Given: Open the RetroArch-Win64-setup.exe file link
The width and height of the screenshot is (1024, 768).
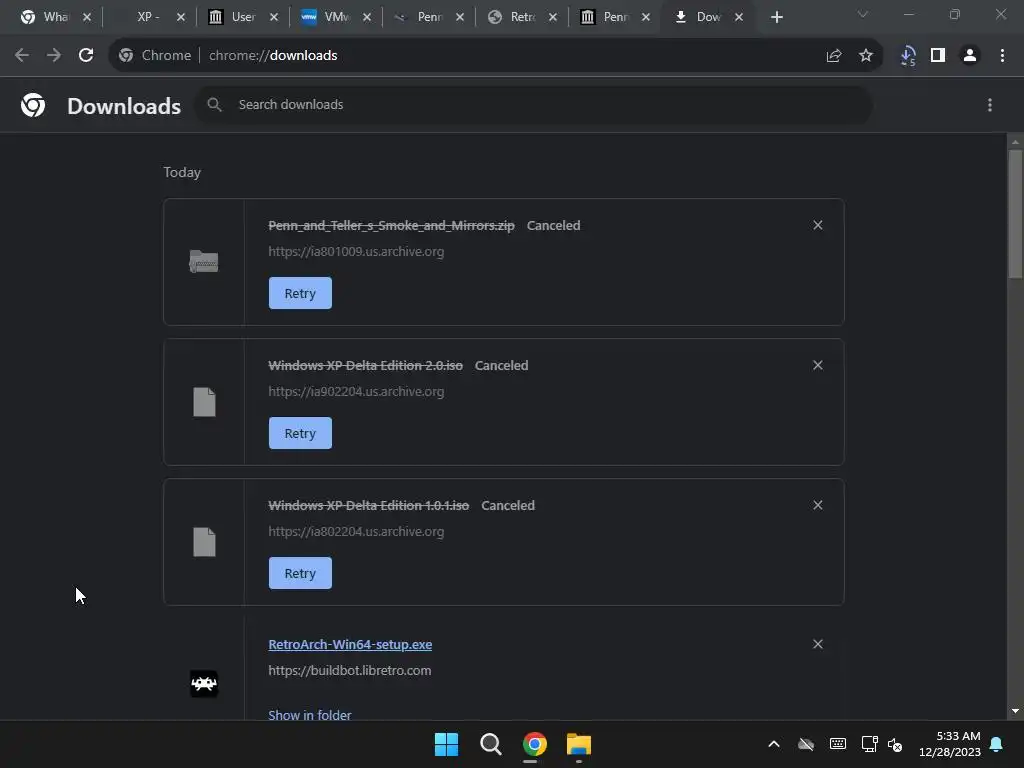Looking at the screenshot, I should [350, 645].
